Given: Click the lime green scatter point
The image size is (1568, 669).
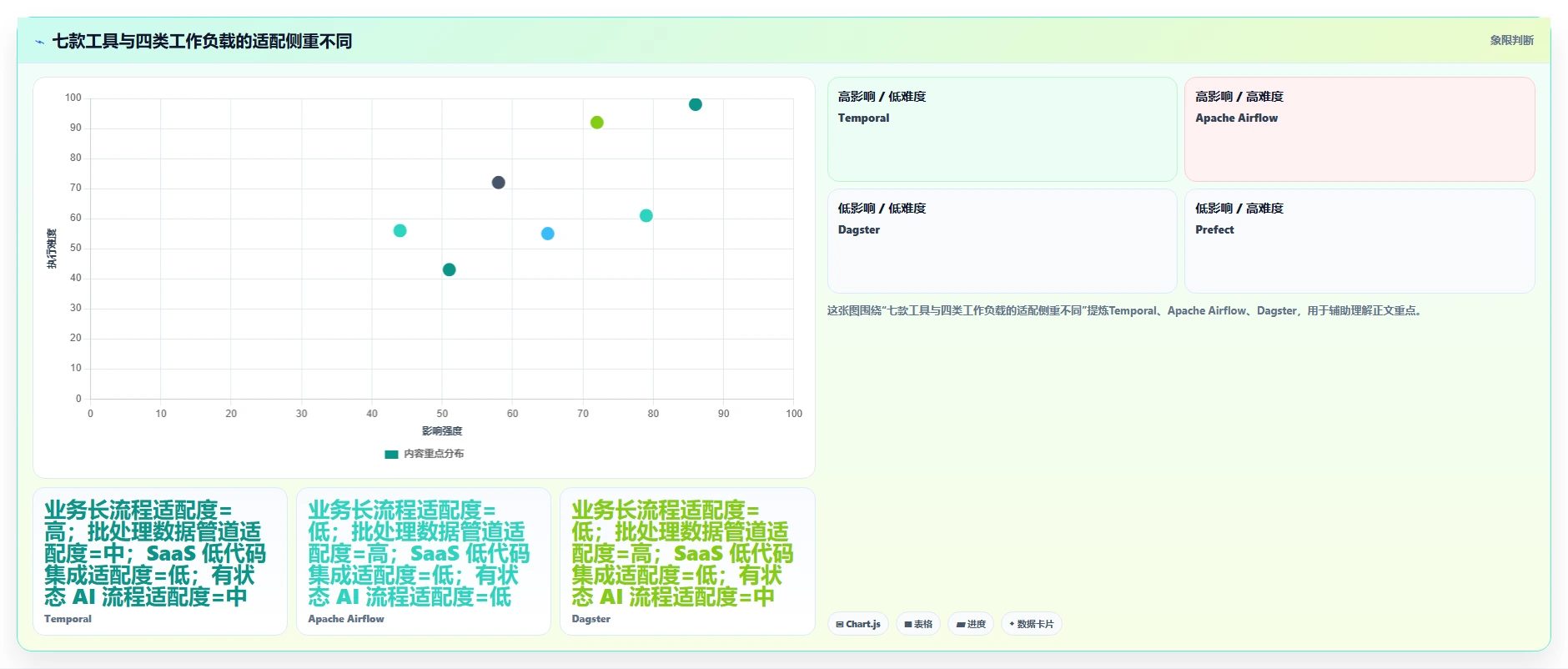Looking at the screenshot, I should [597, 123].
